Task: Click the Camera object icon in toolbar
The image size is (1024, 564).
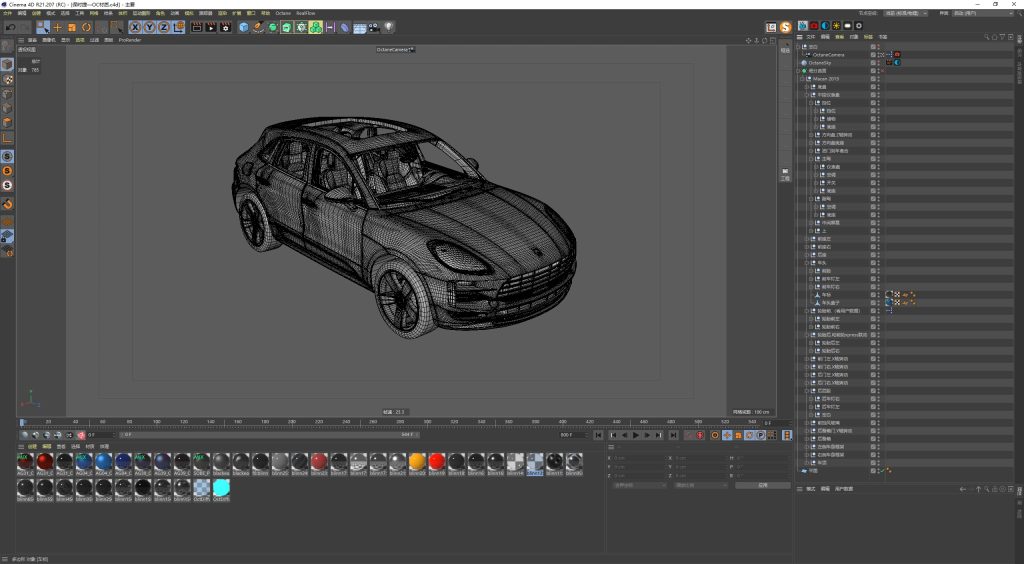Action: [374, 27]
